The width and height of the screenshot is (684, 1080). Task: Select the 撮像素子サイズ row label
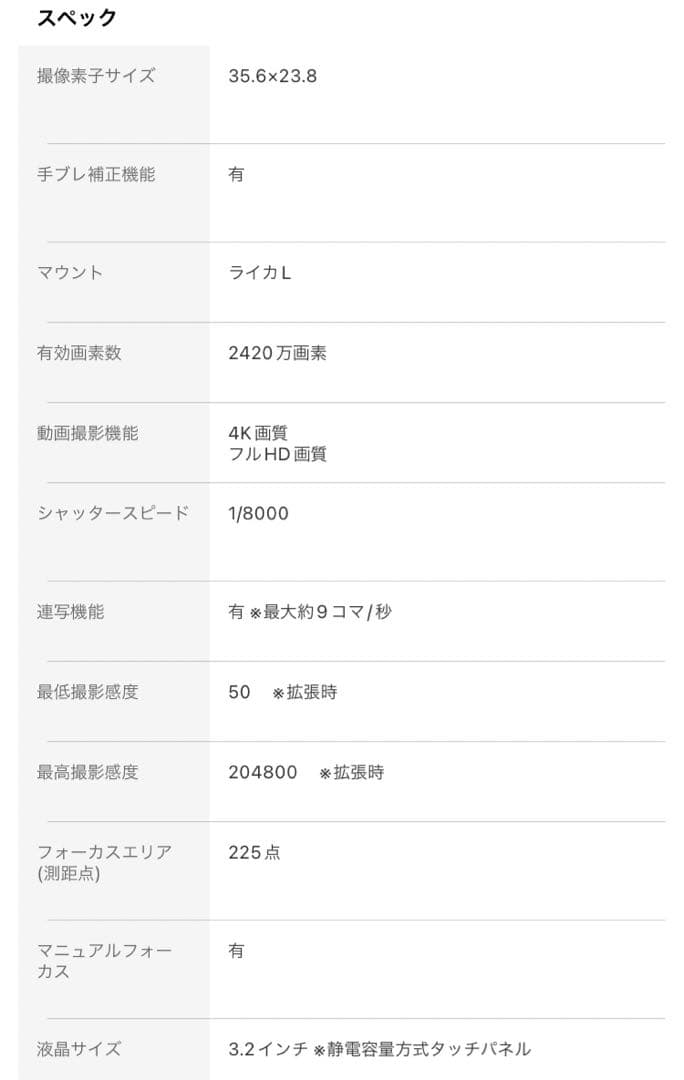pos(96,76)
